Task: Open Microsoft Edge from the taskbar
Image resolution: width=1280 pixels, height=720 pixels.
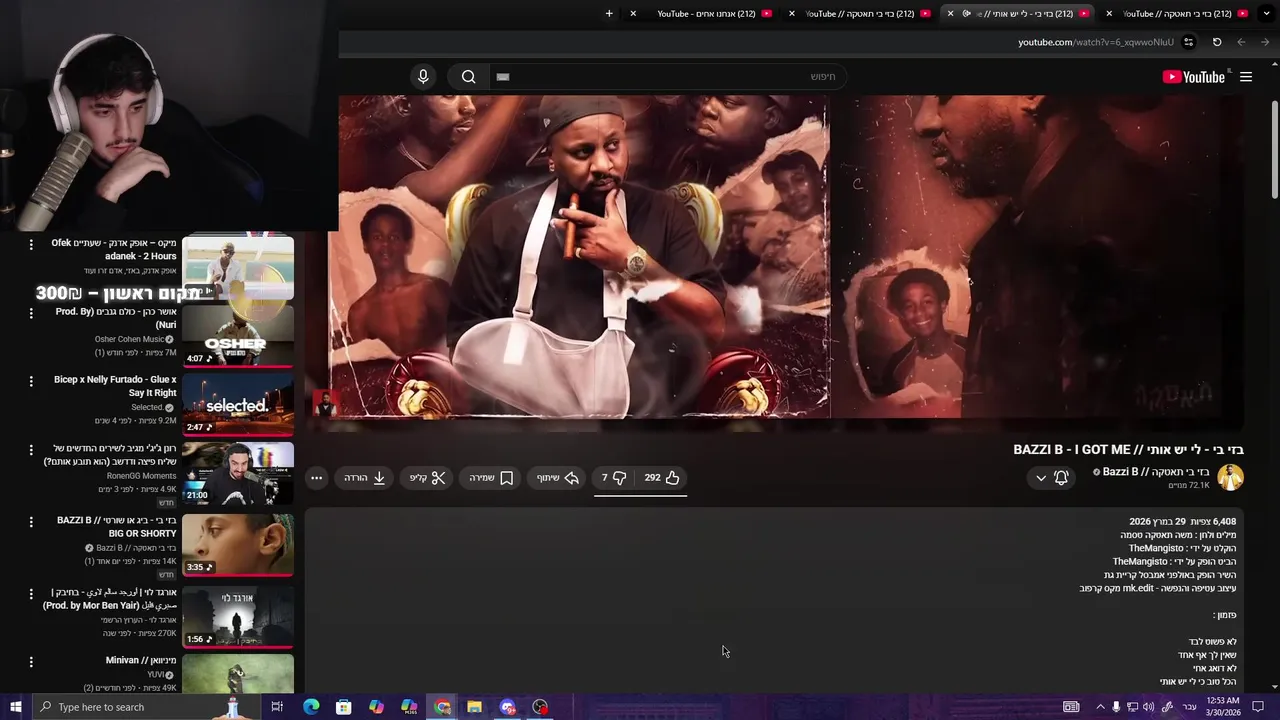Action: 311,707
